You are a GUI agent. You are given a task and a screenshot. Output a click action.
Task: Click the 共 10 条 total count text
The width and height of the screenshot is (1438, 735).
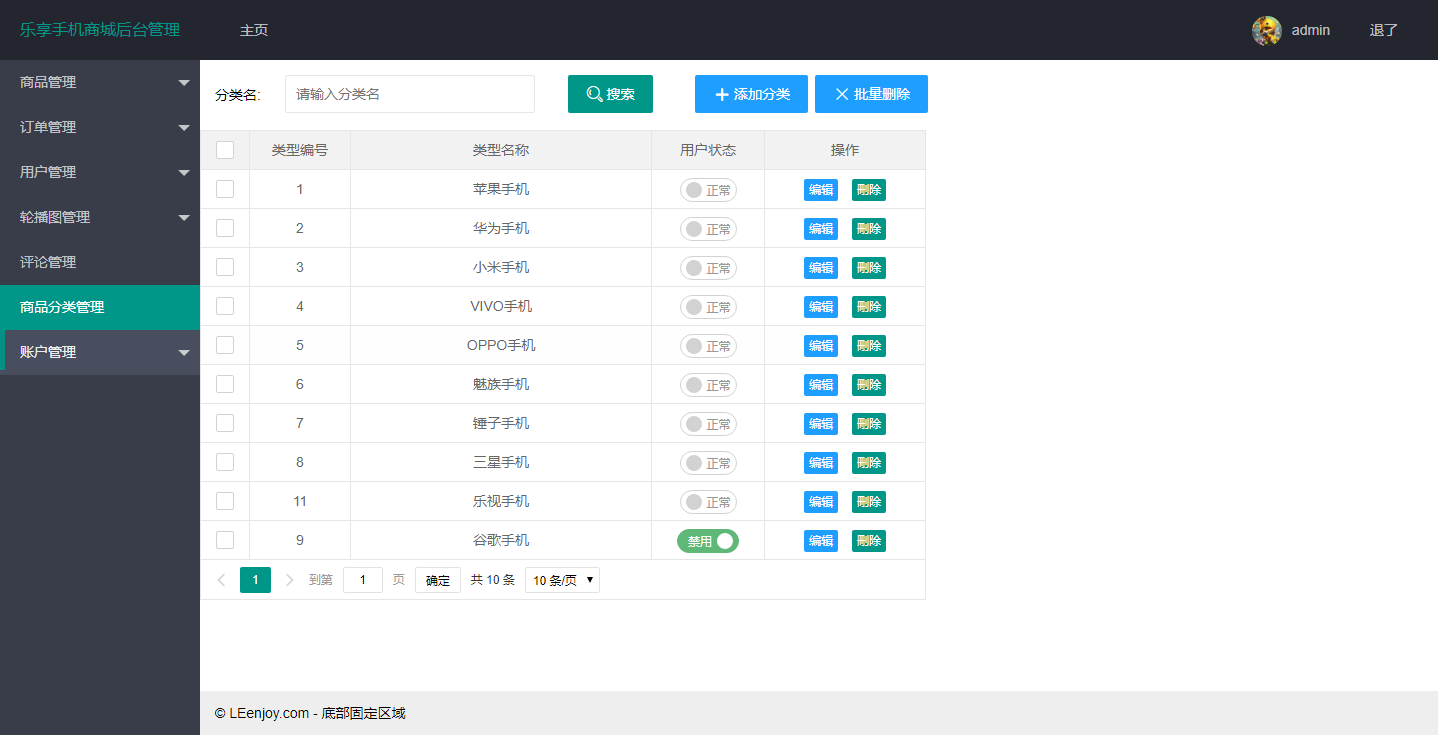[493, 580]
